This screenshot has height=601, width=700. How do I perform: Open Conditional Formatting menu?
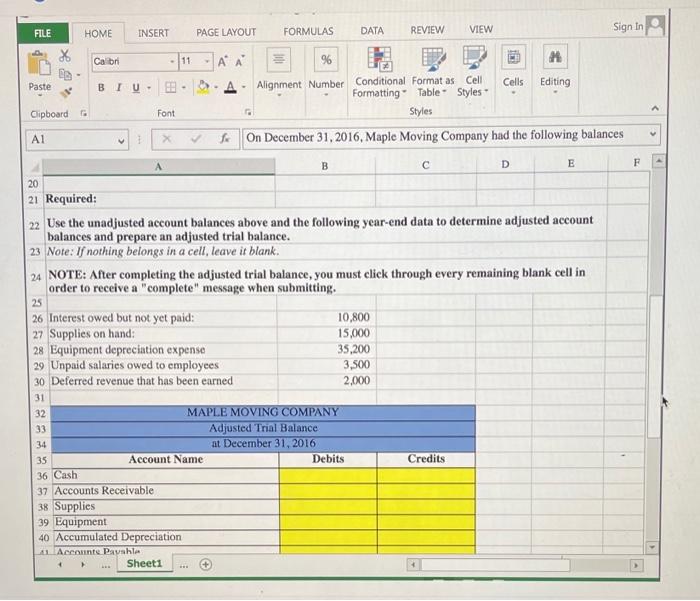379,72
